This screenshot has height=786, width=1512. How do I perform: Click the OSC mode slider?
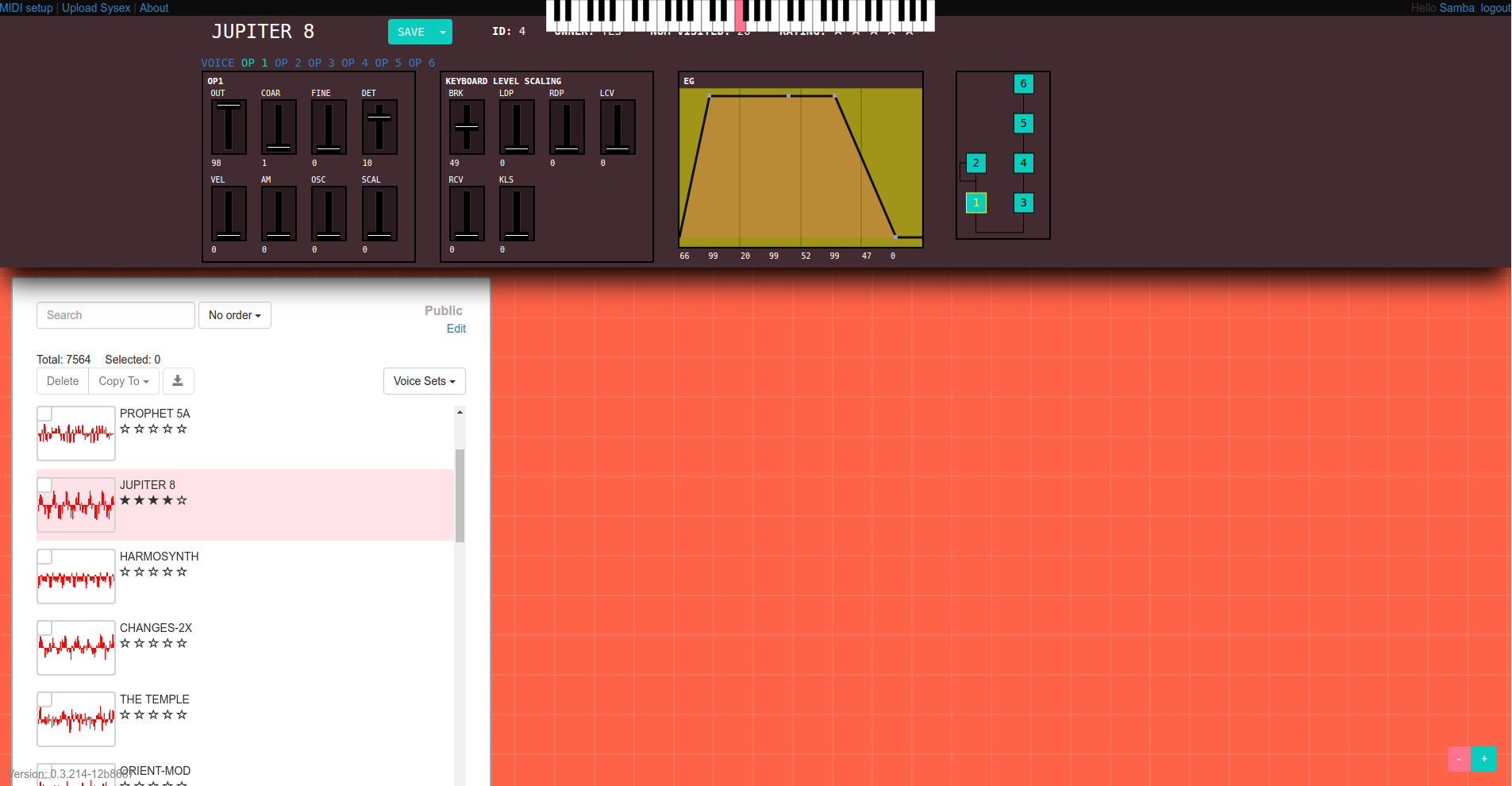329,214
